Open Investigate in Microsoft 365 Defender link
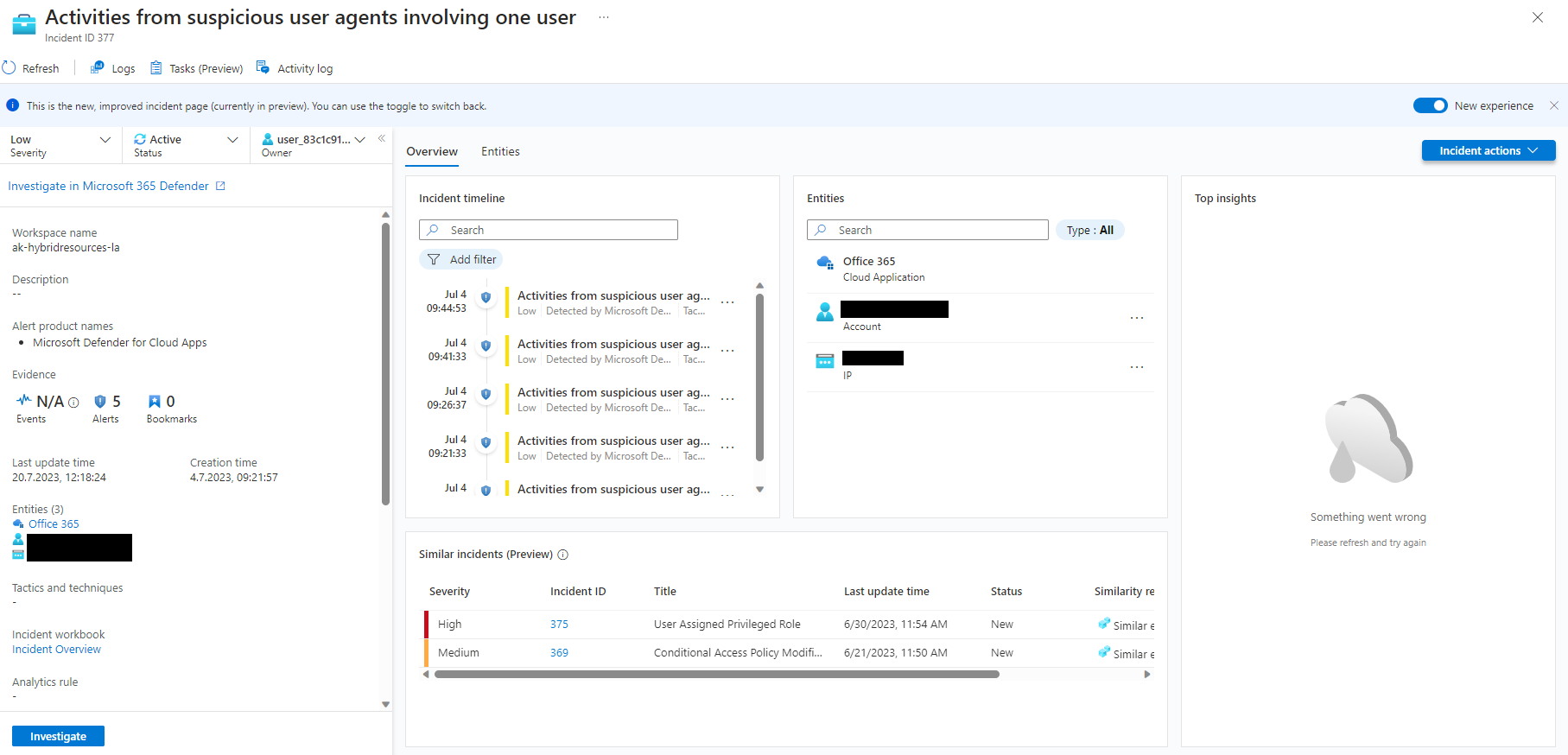 pyautogui.click(x=117, y=186)
